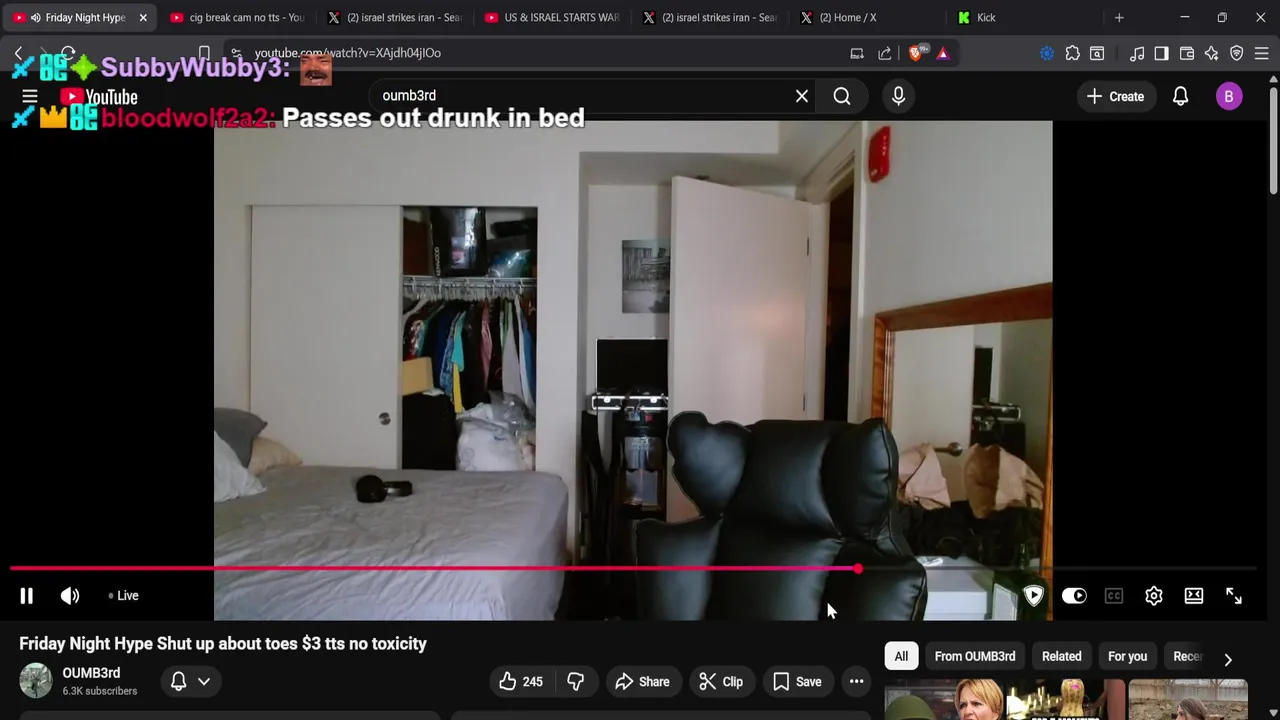Click the Brave shield badge on video

[x=1034, y=596]
